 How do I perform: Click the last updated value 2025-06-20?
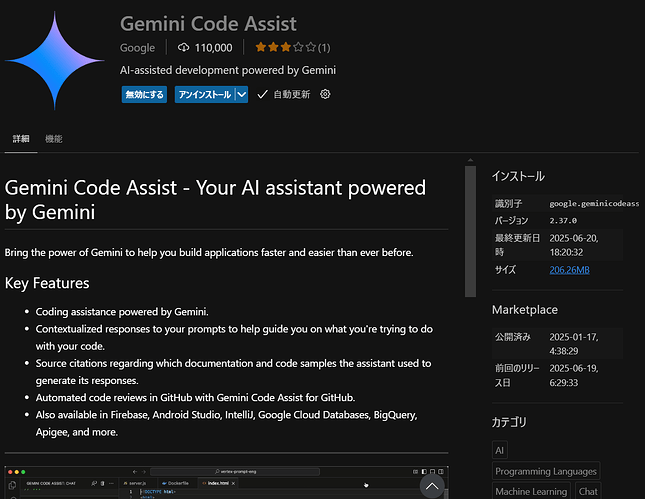[x=574, y=245]
